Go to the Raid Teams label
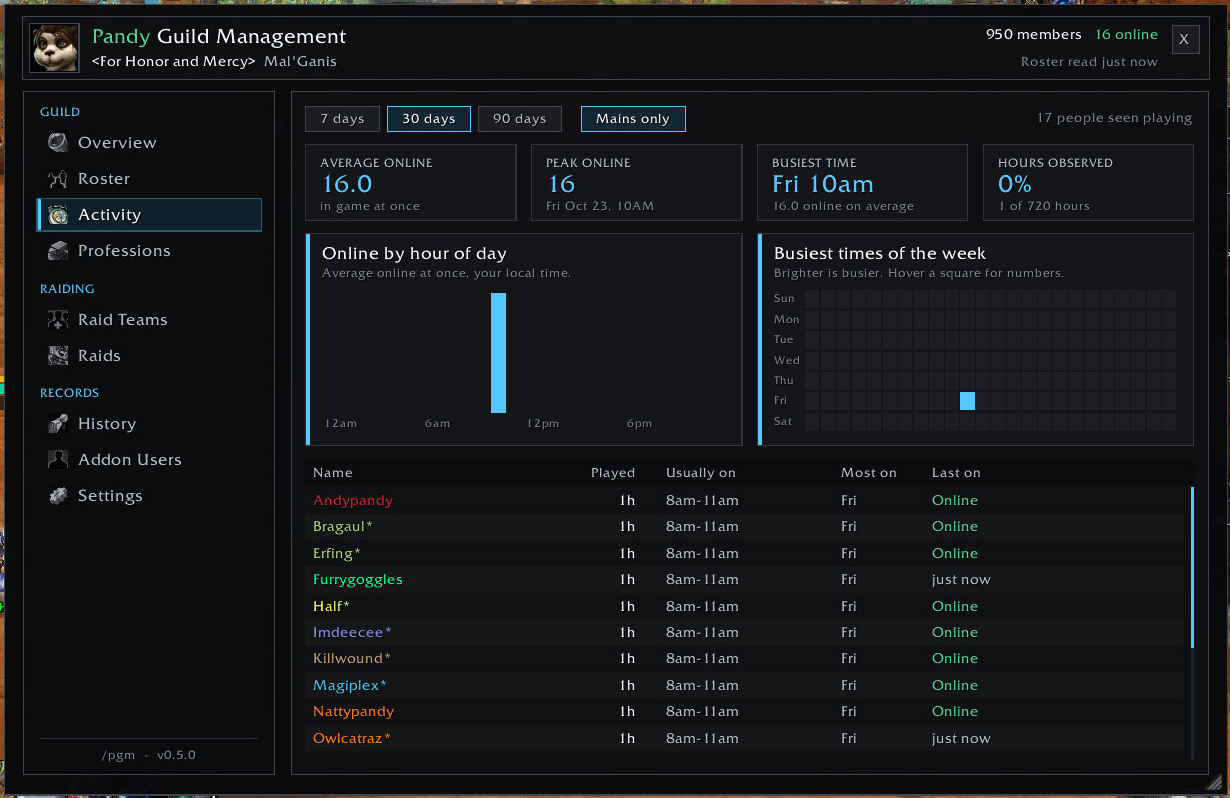The image size is (1230, 798). click(123, 320)
